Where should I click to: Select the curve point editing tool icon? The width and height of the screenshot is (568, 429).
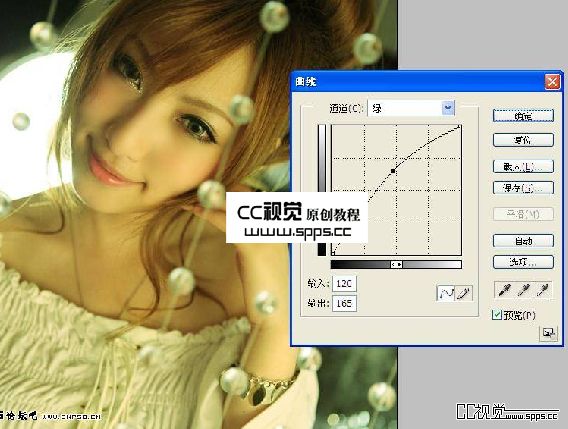(446, 293)
